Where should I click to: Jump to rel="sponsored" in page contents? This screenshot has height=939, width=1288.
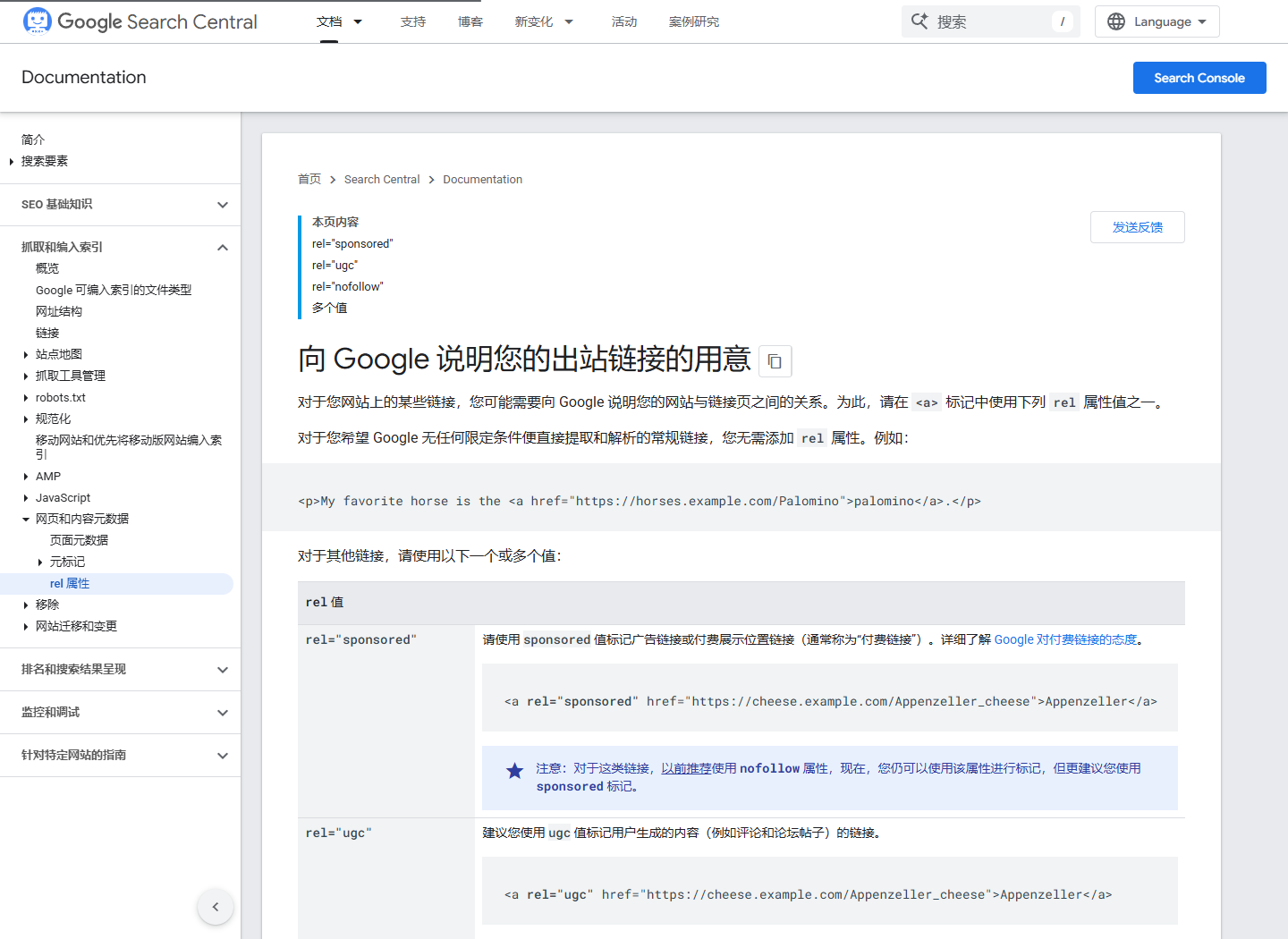(x=352, y=244)
